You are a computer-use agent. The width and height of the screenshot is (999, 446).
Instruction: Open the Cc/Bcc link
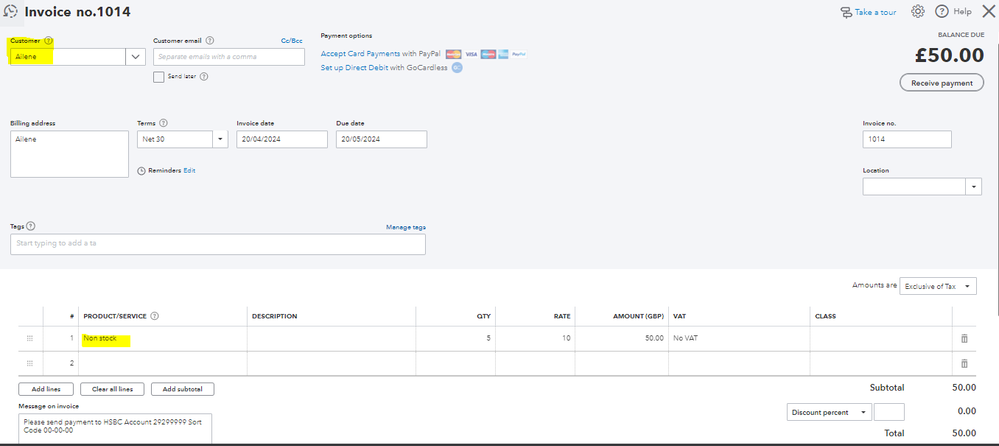pos(292,41)
